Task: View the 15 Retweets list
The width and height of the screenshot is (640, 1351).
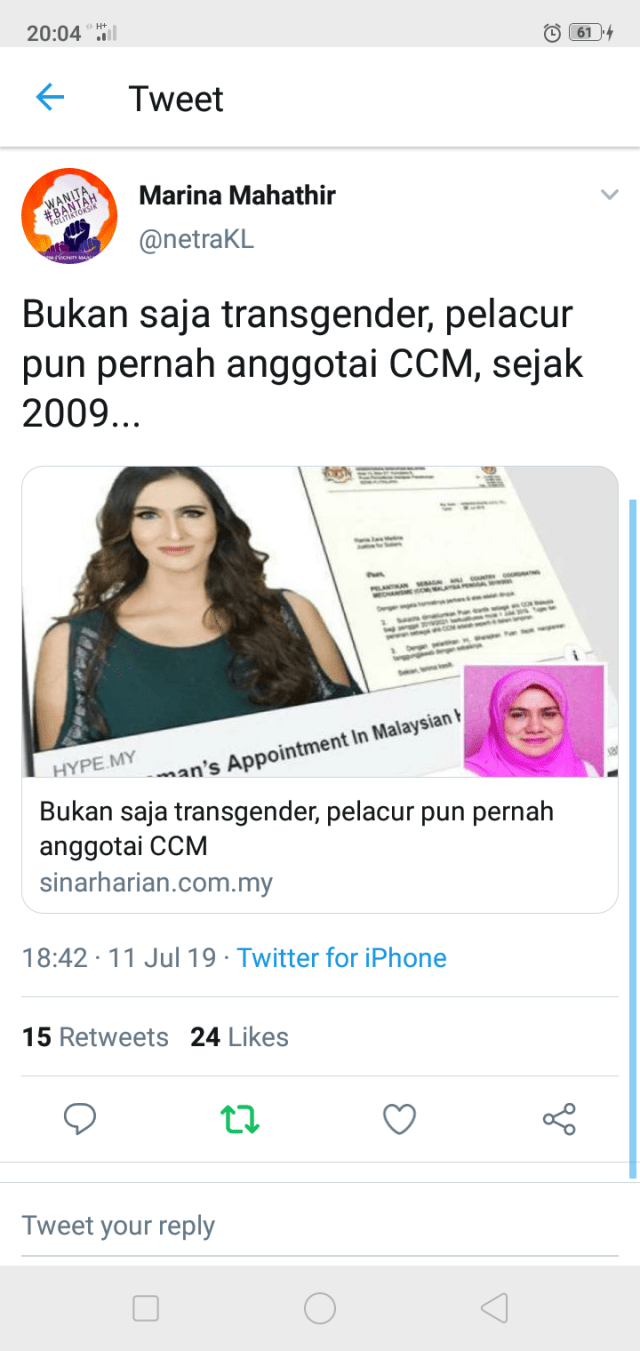Action: [x=95, y=1037]
